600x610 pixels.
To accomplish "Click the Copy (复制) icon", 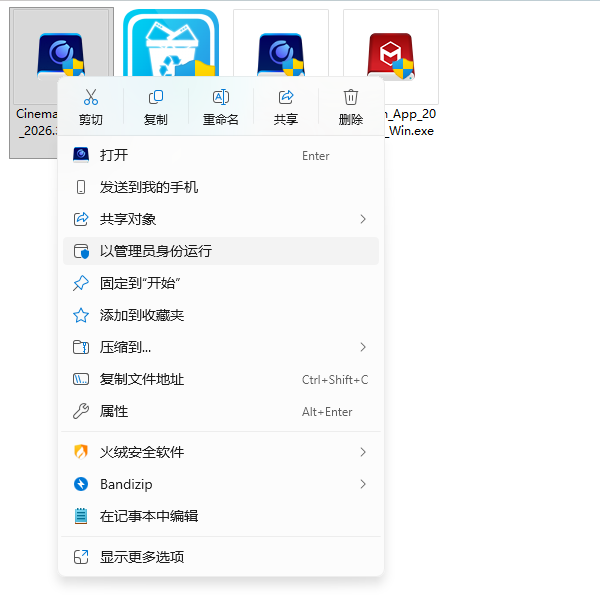I will coord(156,97).
